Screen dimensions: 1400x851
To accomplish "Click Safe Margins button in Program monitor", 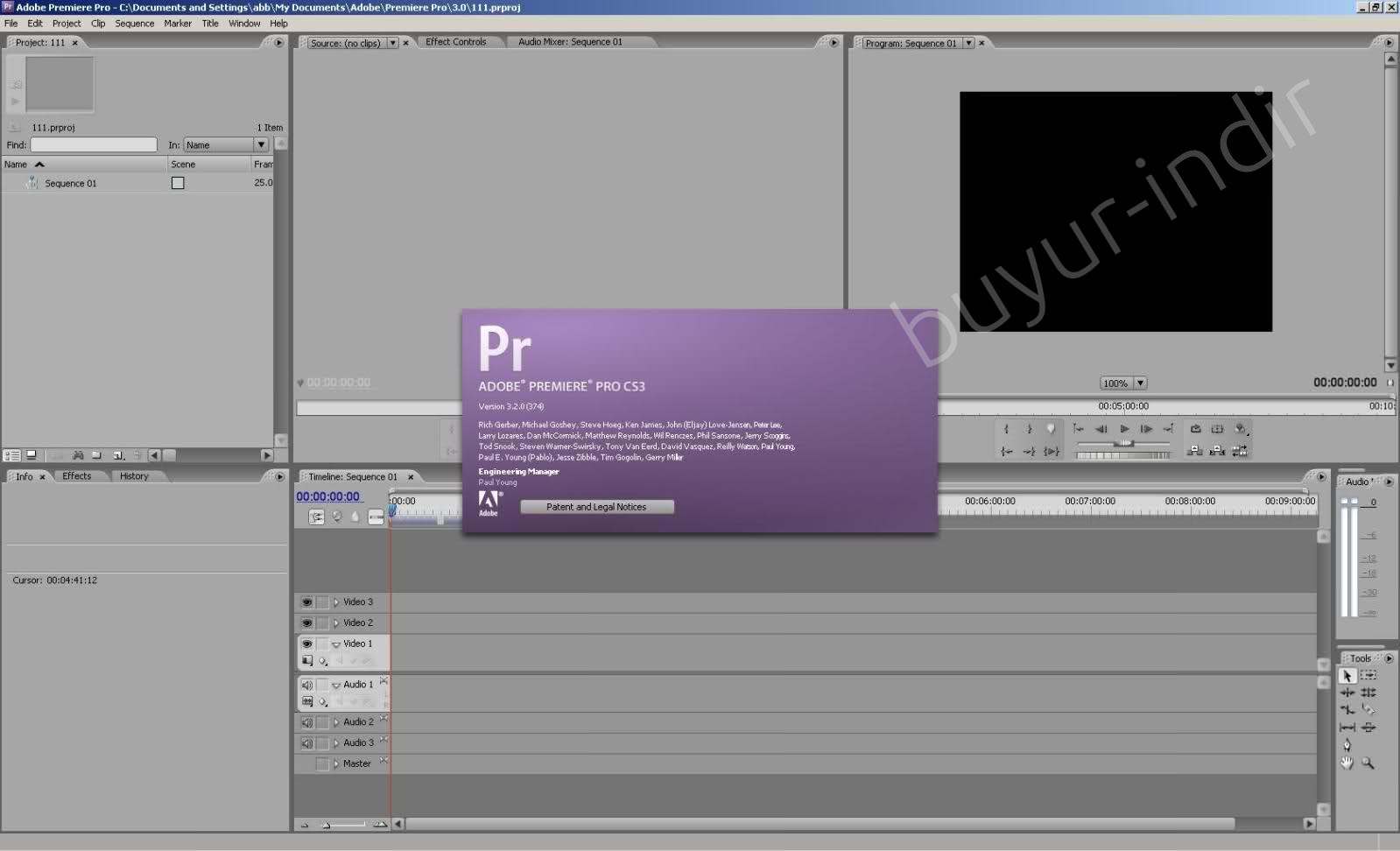I will pos(1217,429).
